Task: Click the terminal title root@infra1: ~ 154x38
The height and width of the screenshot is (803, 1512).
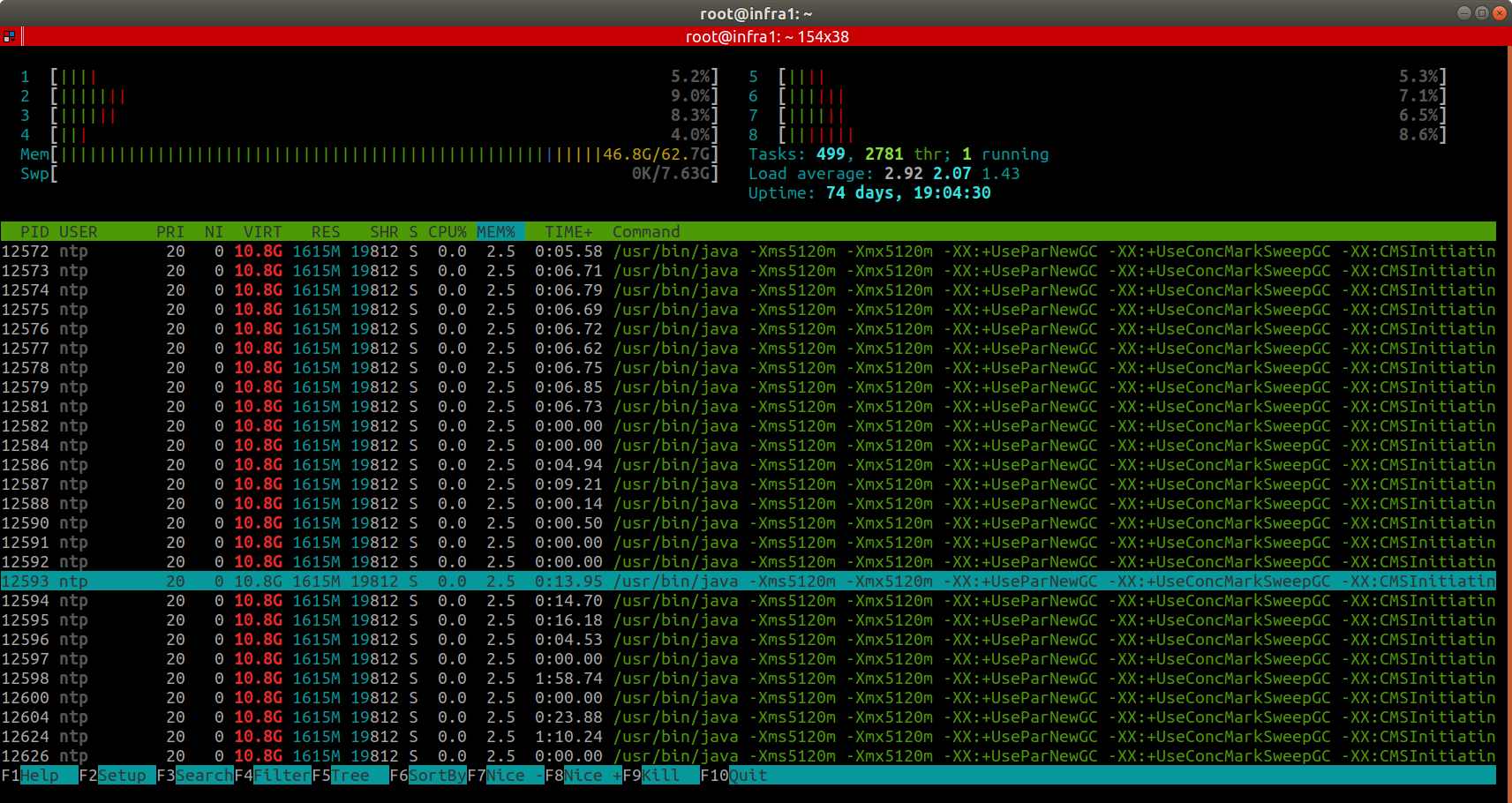Action: [767, 37]
